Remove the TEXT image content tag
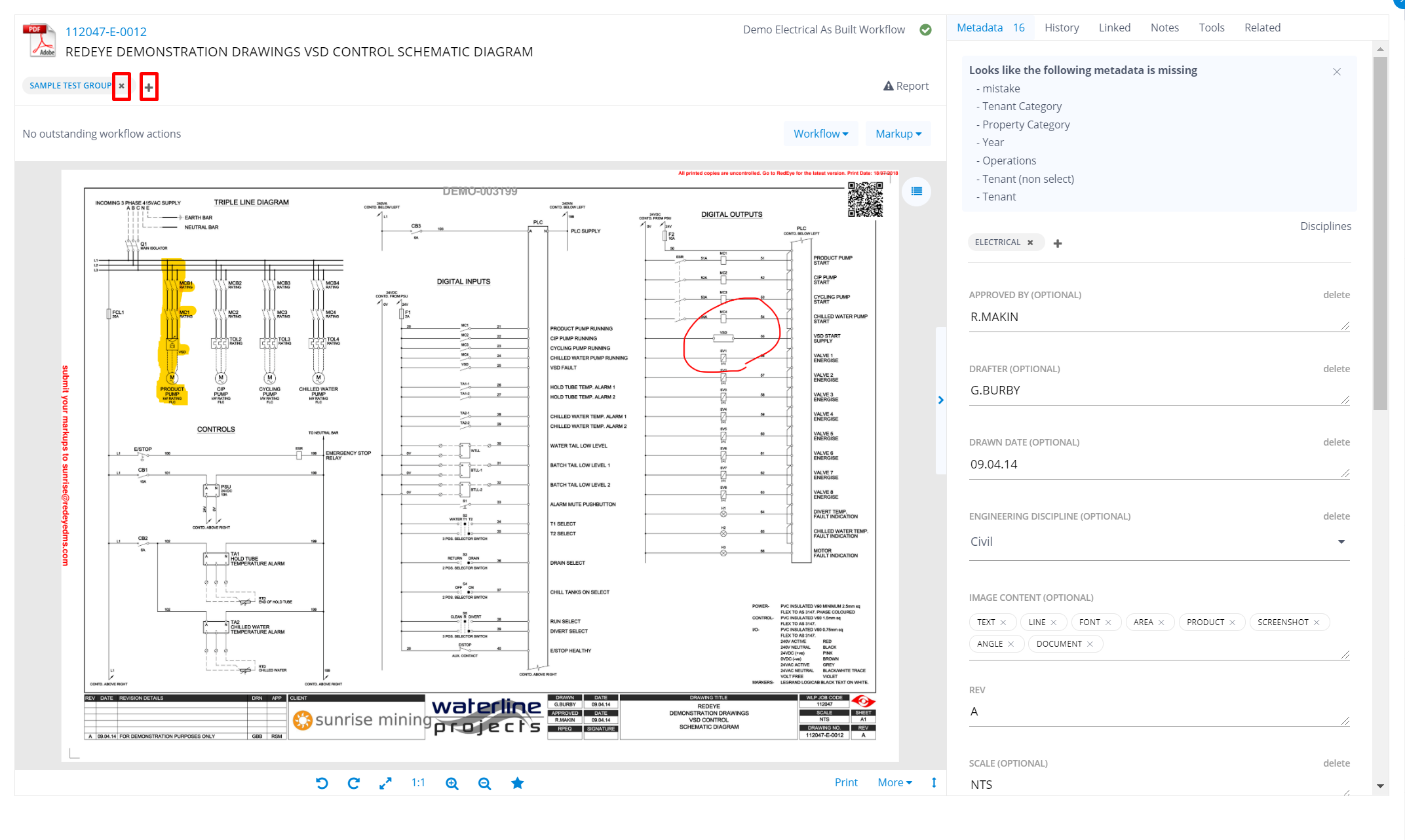This screenshot has width=1405, height=840. tap(1003, 622)
